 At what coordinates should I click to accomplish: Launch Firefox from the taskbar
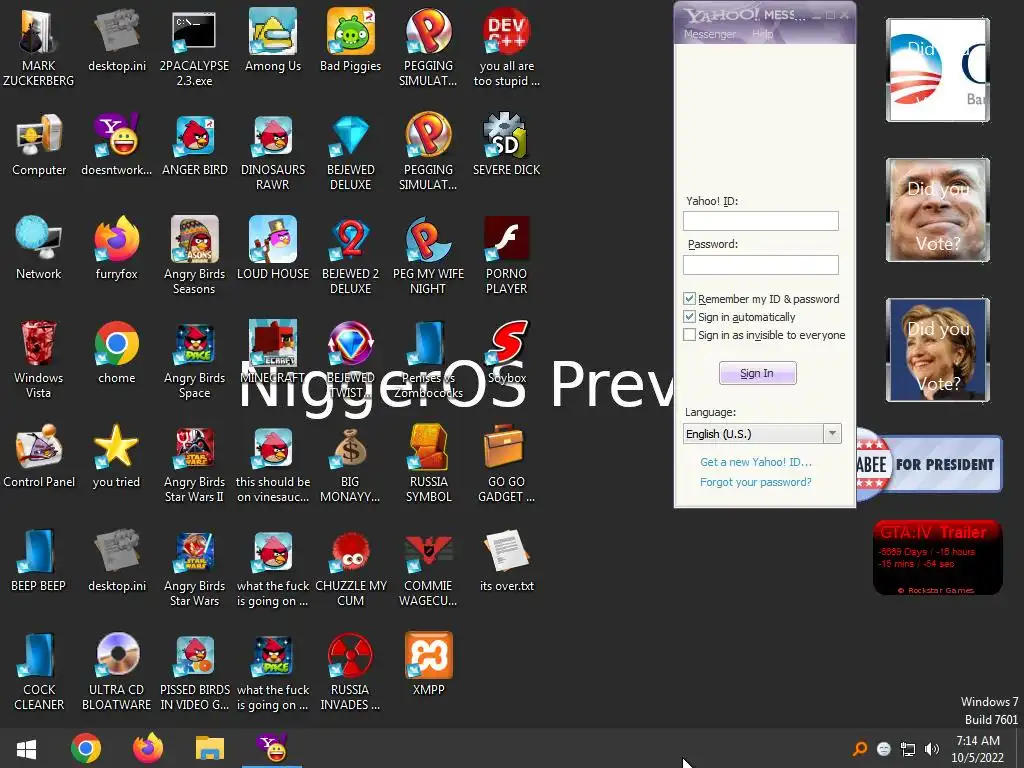tap(148, 748)
